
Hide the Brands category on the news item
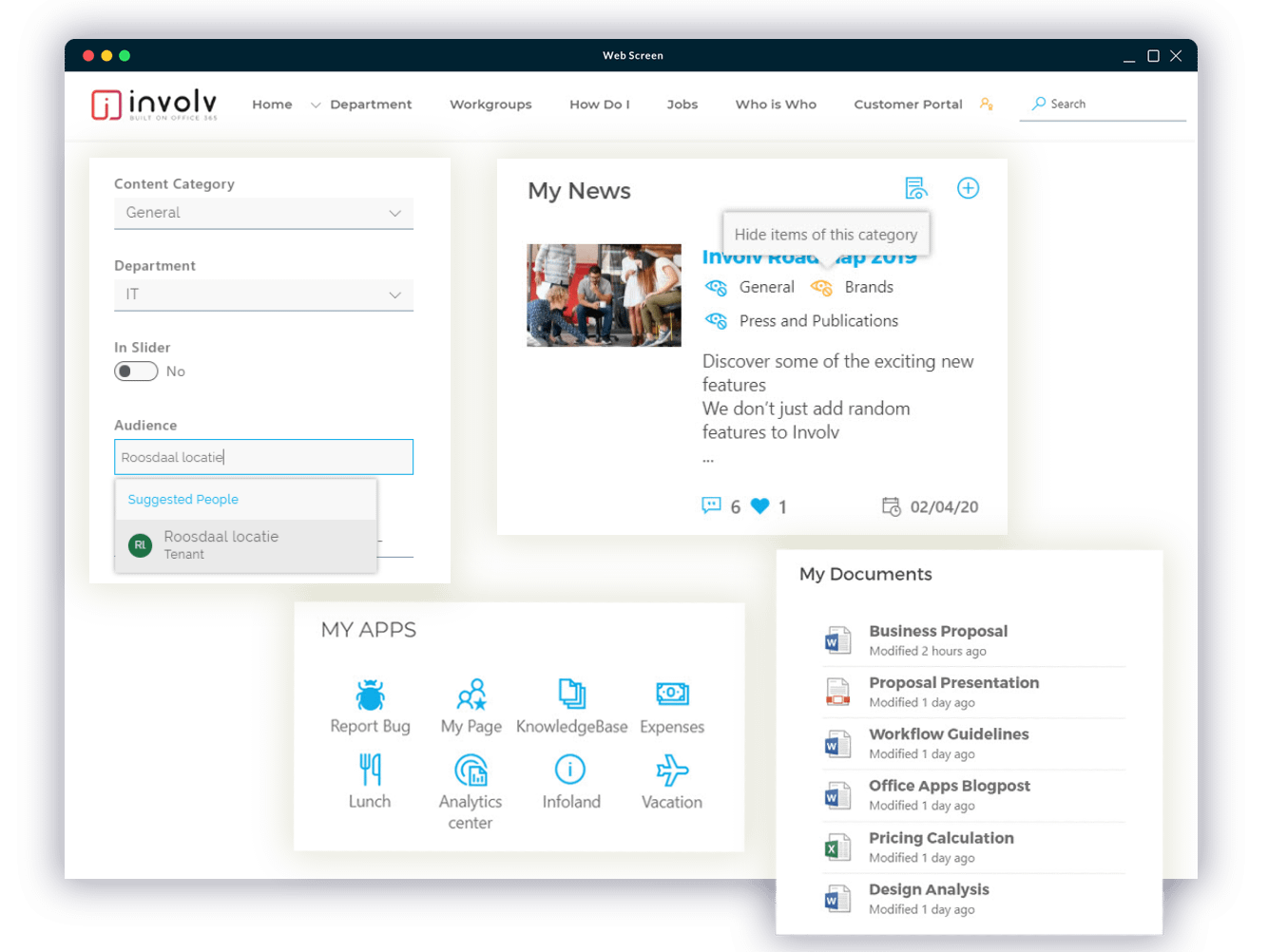coord(820,287)
